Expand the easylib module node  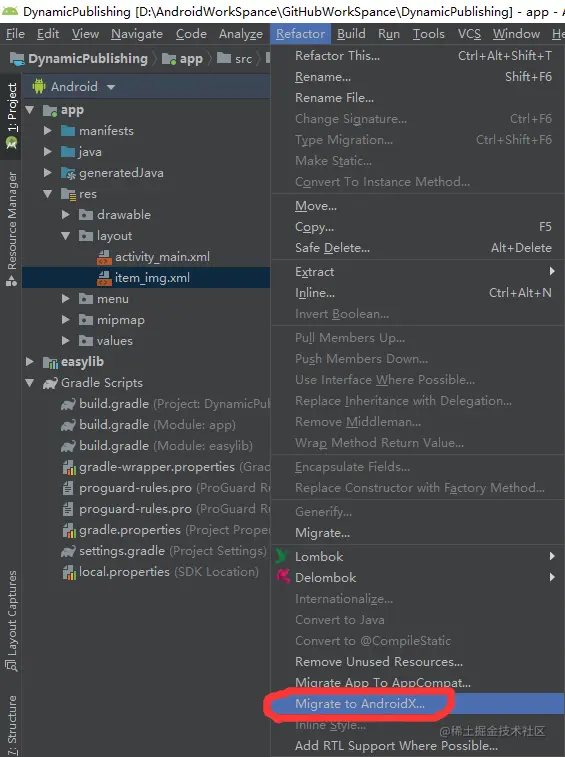click(x=29, y=362)
